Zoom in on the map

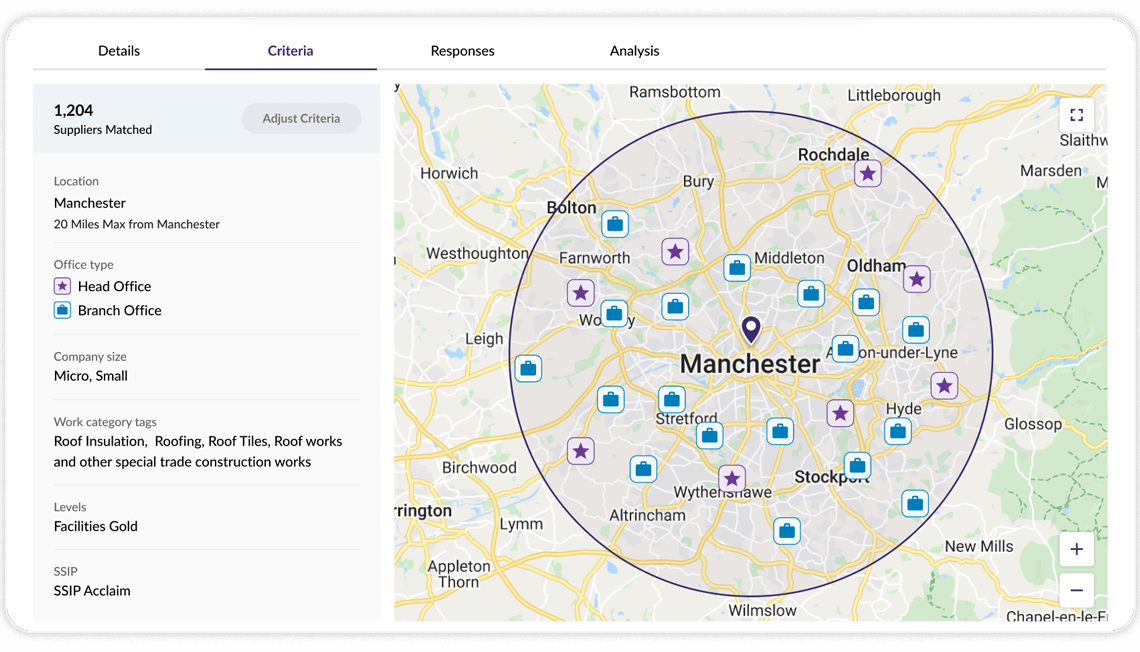click(x=1076, y=549)
